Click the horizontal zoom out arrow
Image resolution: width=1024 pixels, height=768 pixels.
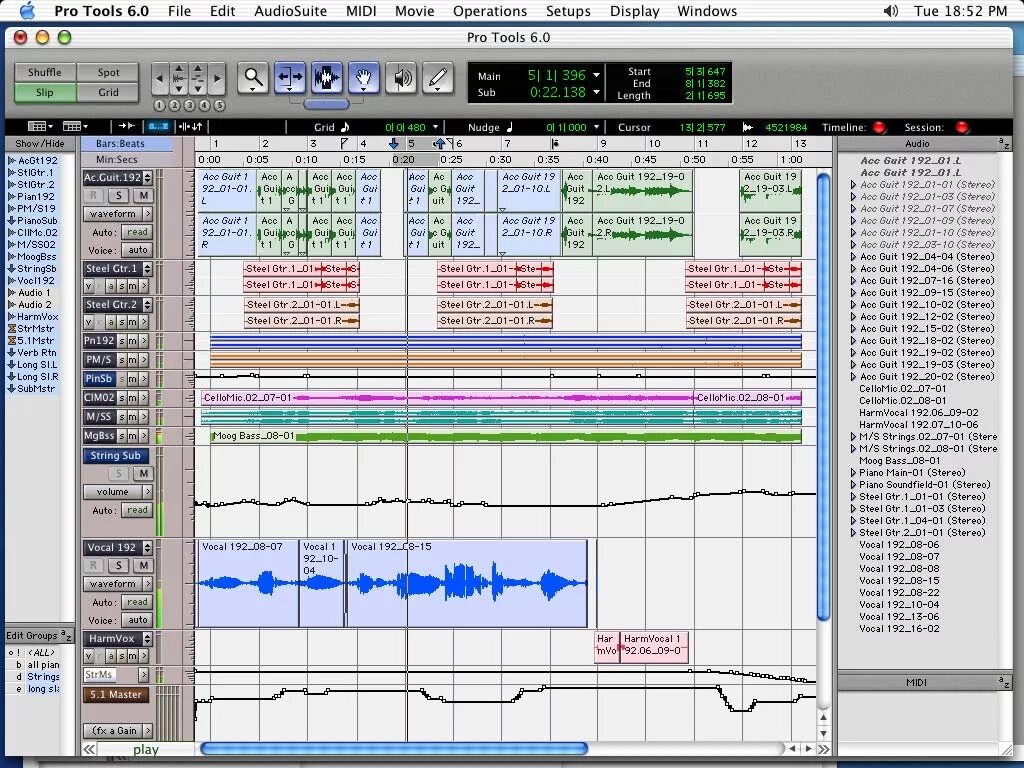[x=159, y=79]
